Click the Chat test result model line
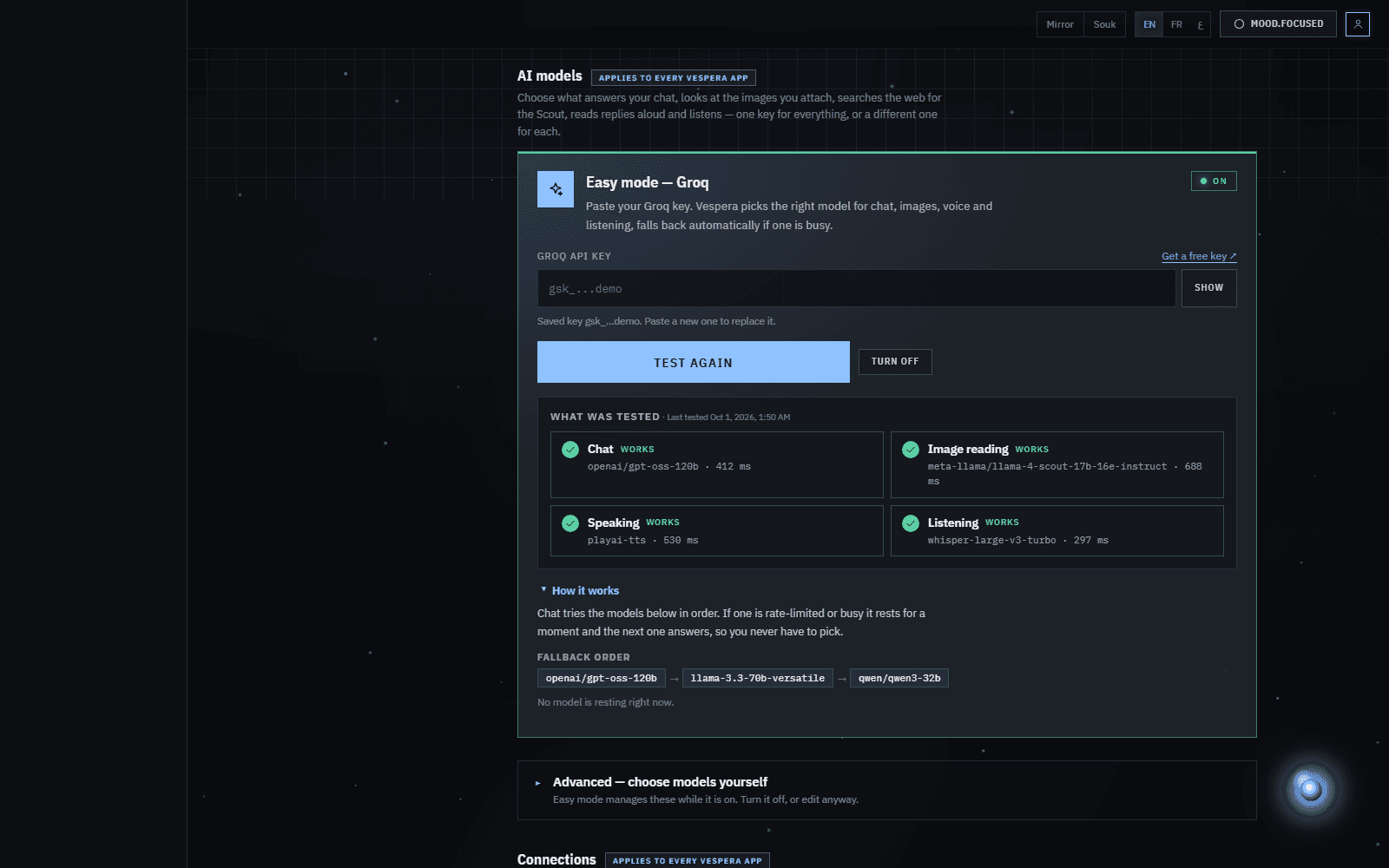Viewport: 1389px width, 868px height. [669, 467]
